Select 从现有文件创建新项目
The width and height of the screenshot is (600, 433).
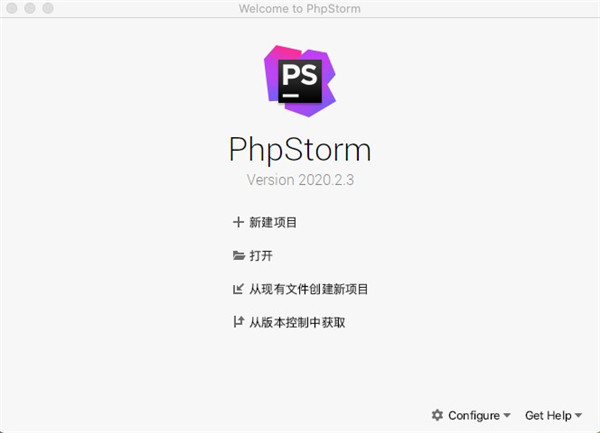tap(308, 289)
